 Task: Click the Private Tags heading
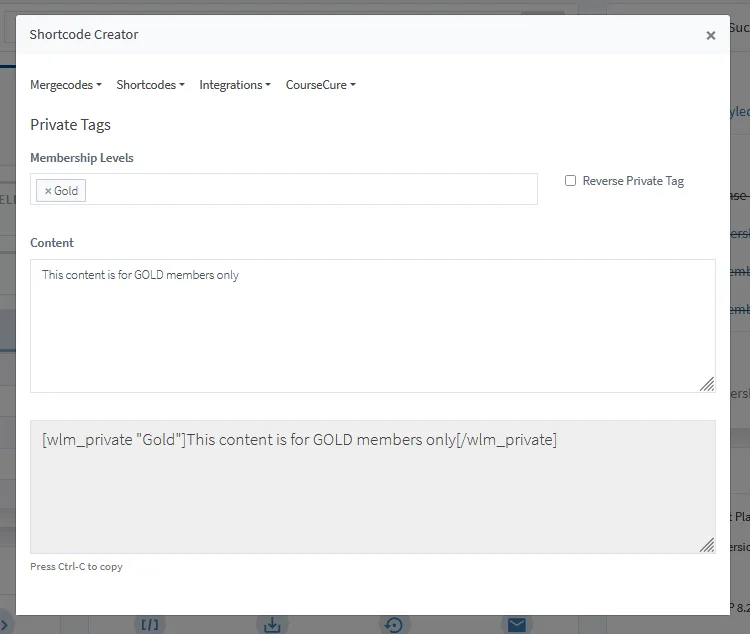coord(70,125)
